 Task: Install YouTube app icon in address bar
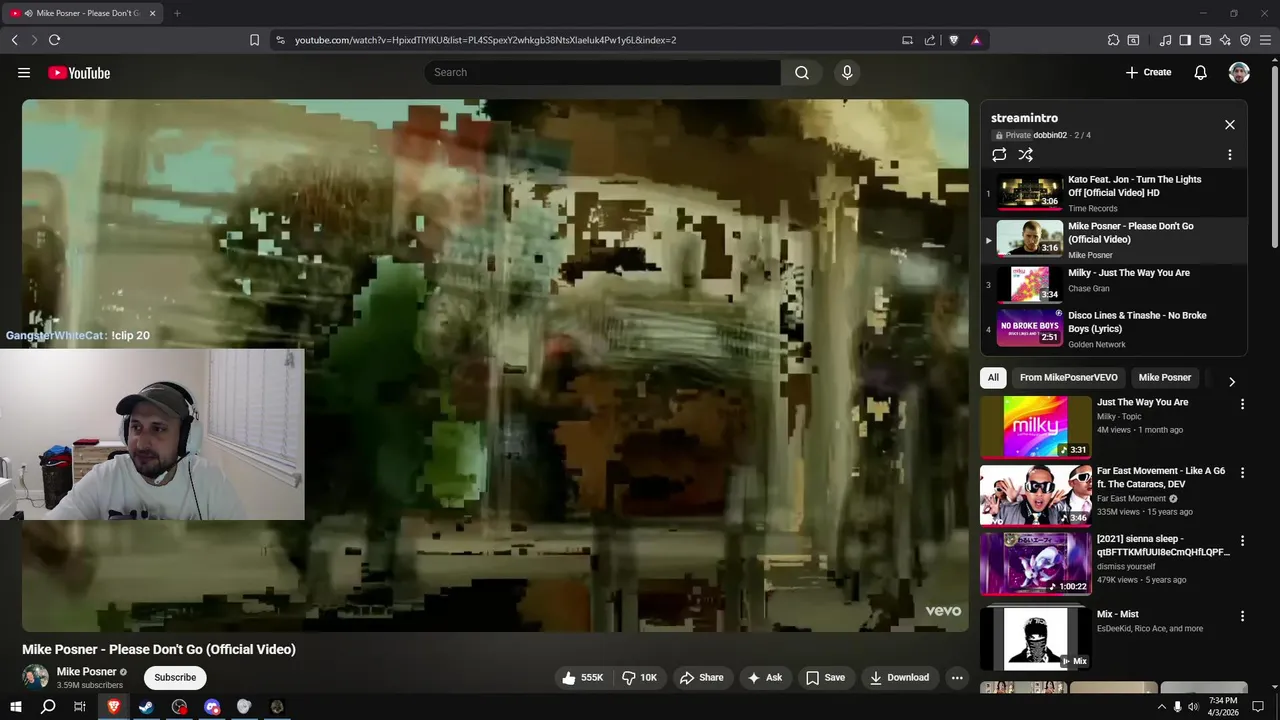click(907, 40)
